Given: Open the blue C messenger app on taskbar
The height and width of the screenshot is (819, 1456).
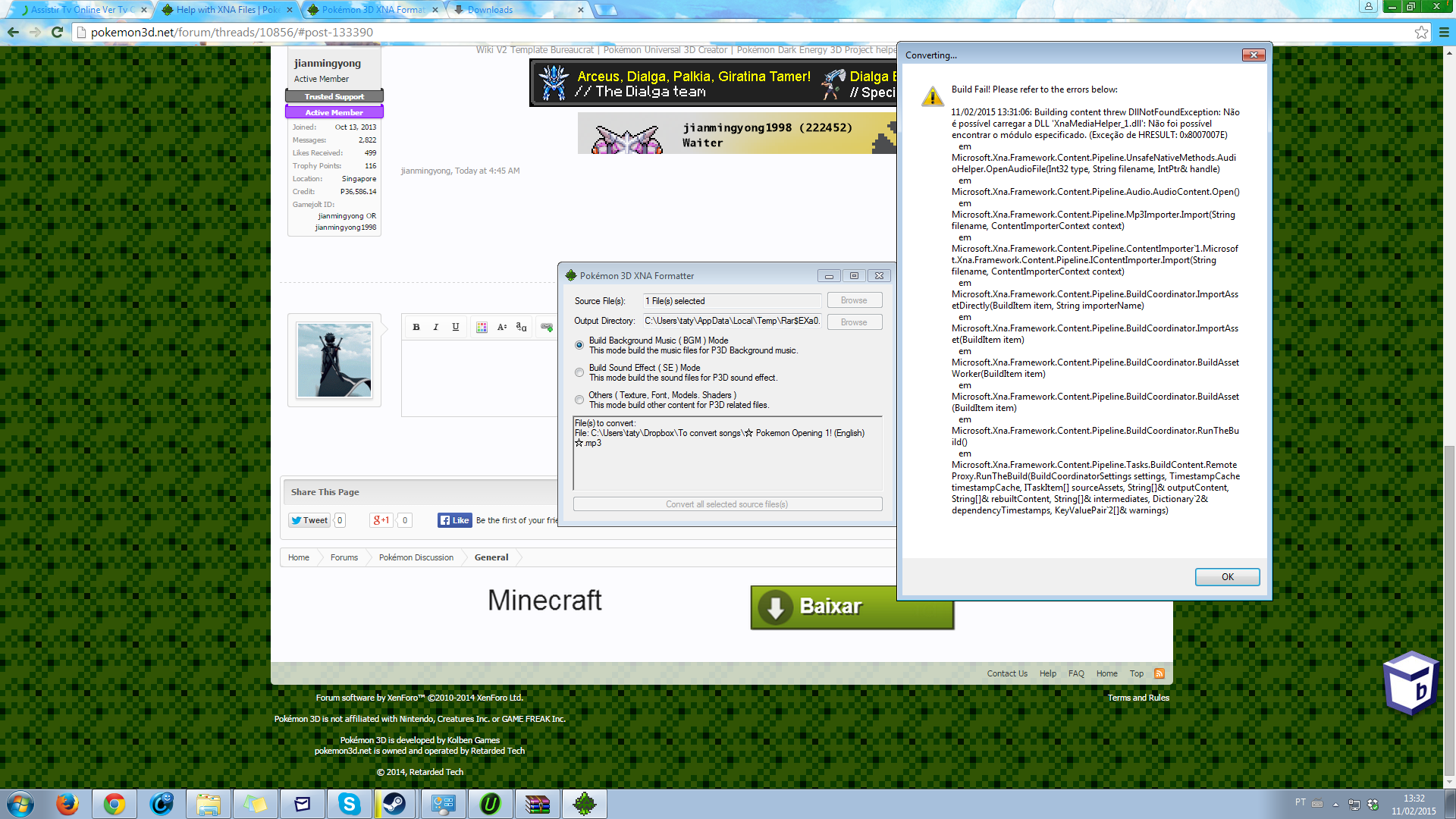Looking at the screenshot, I should (162, 804).
